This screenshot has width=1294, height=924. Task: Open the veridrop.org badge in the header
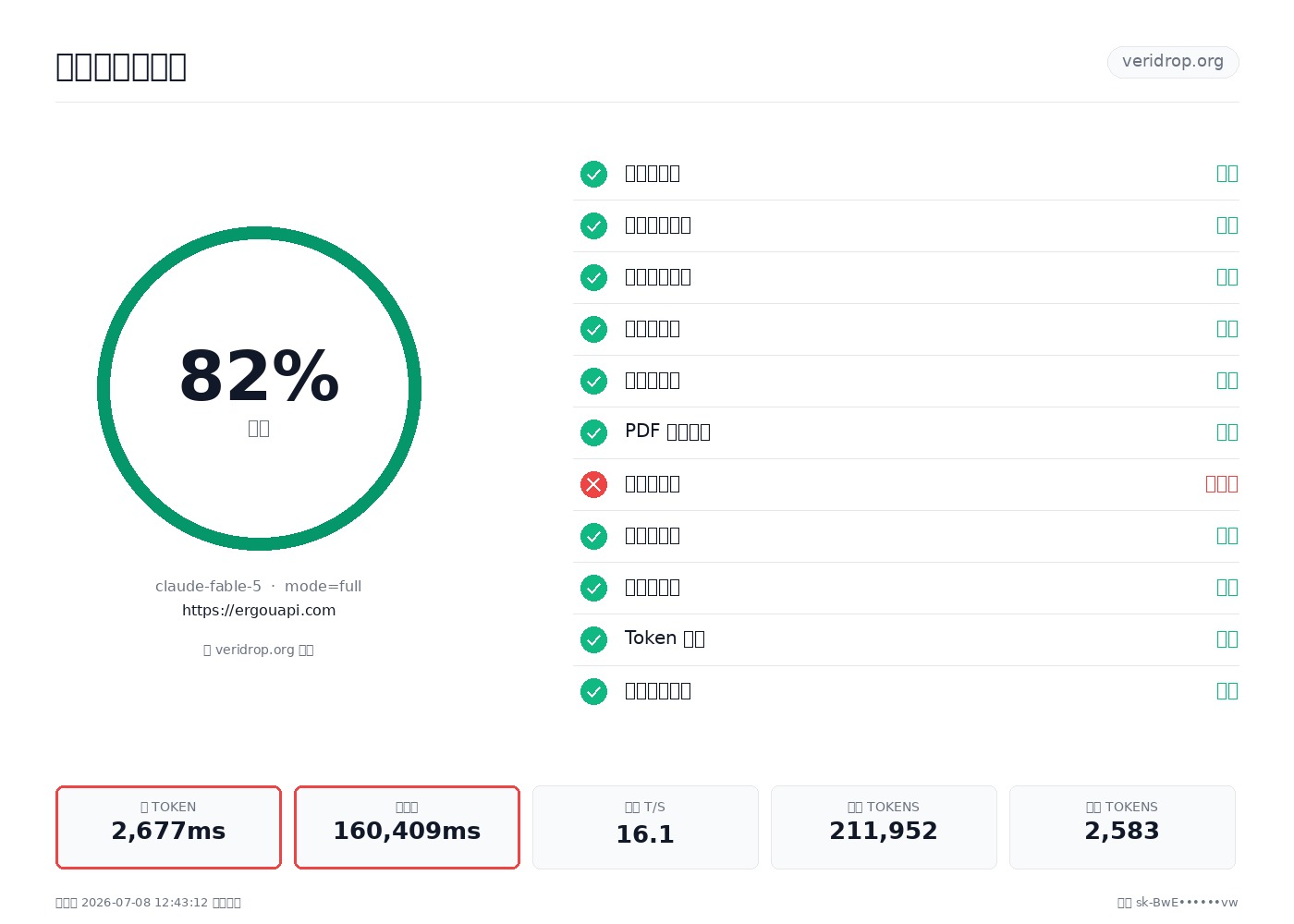1173,62
